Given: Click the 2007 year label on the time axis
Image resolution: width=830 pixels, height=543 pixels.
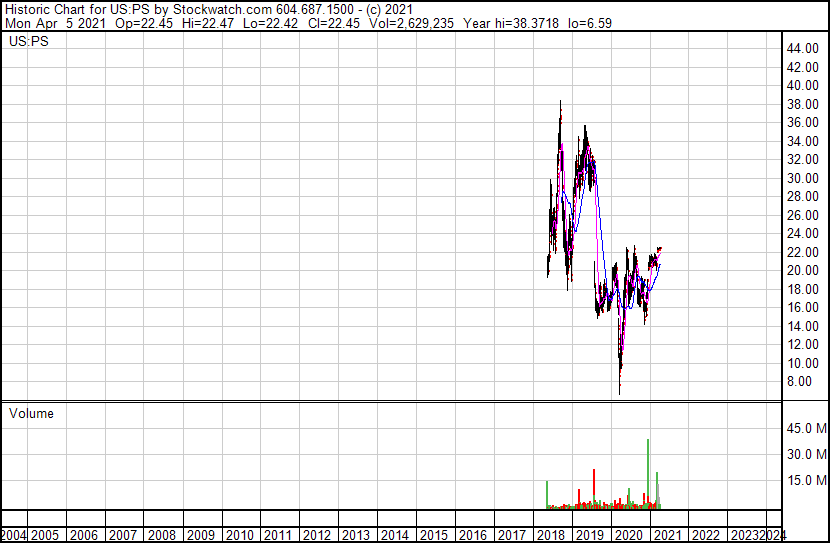Looking at the screenshot, I should tap(123, 535).
